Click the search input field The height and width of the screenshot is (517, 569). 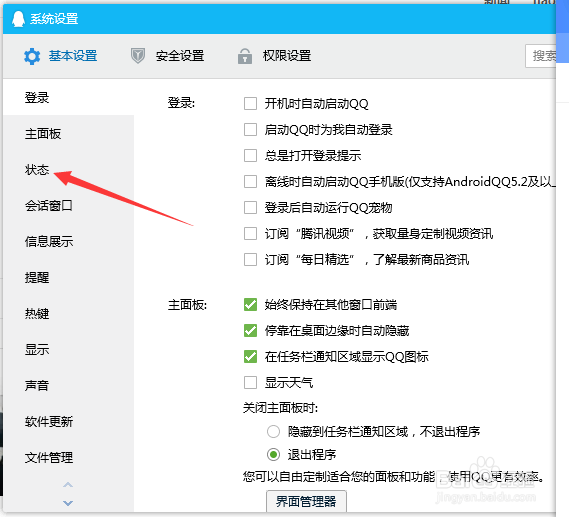tap(540, 56)
